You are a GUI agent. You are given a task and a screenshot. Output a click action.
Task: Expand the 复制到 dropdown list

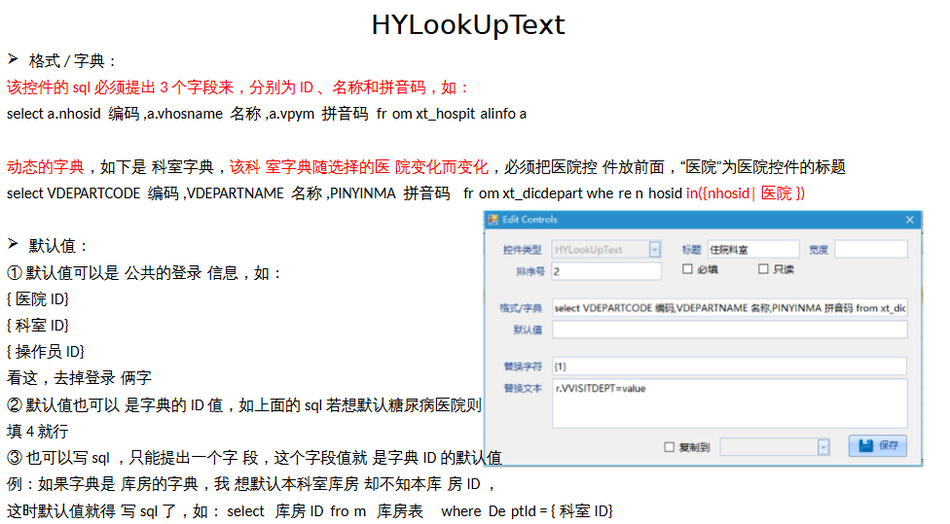pos(822,447)
